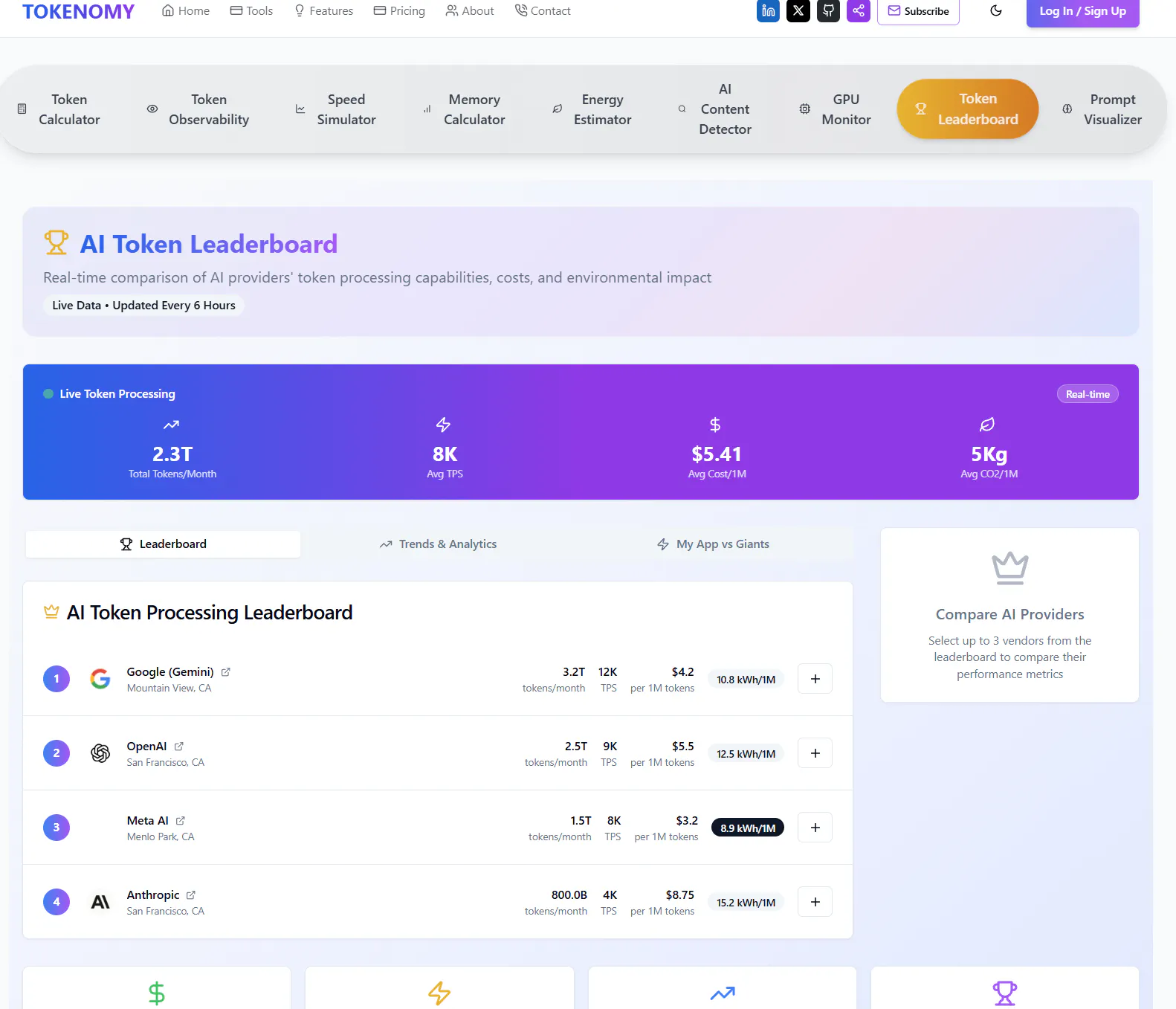Select the Token Calculator tool tab
The height and width of the screenshot is (1009, 1176).
59,109
